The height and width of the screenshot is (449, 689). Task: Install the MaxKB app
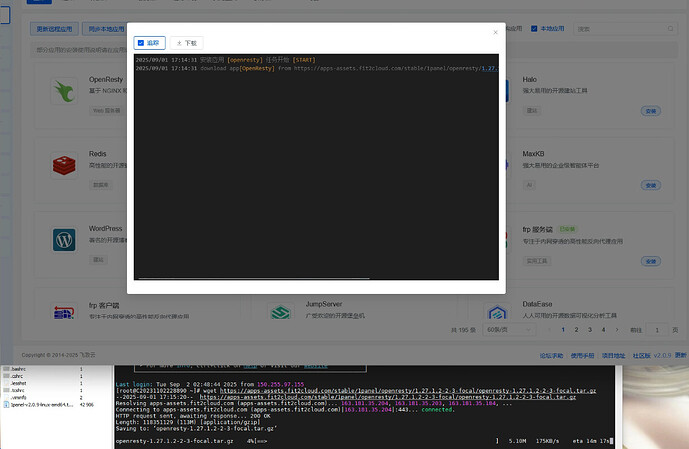coord(651,185)
